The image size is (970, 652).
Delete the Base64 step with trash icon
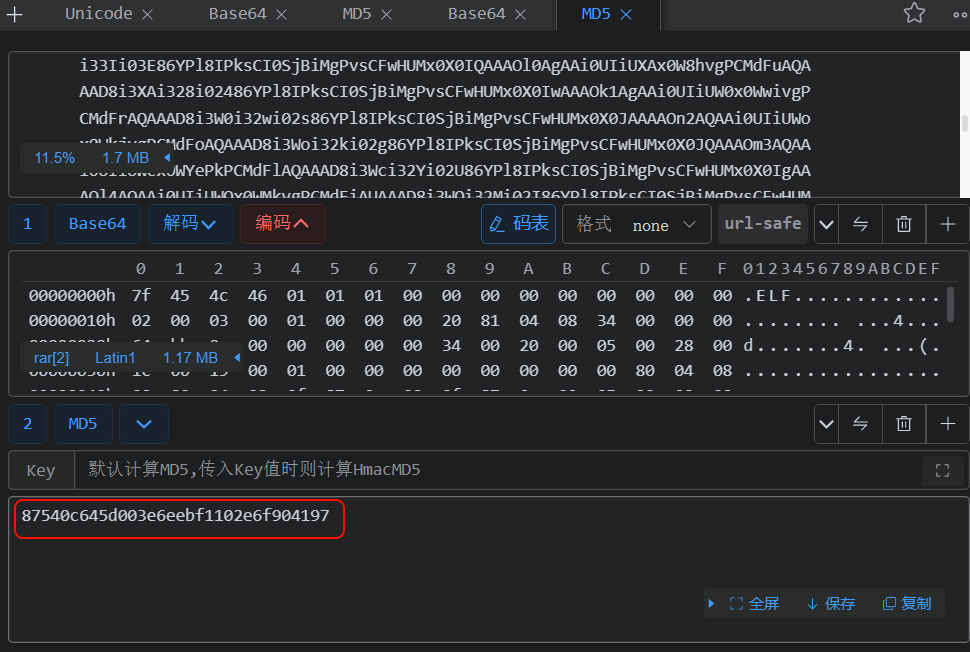click(x=904, y=224)
